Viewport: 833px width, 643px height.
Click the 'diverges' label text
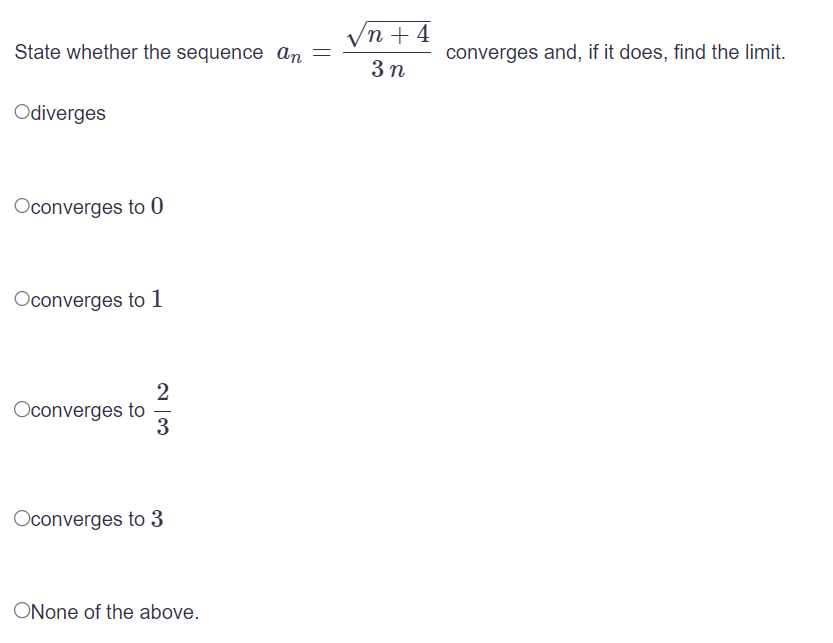click(x=64, y=113)
